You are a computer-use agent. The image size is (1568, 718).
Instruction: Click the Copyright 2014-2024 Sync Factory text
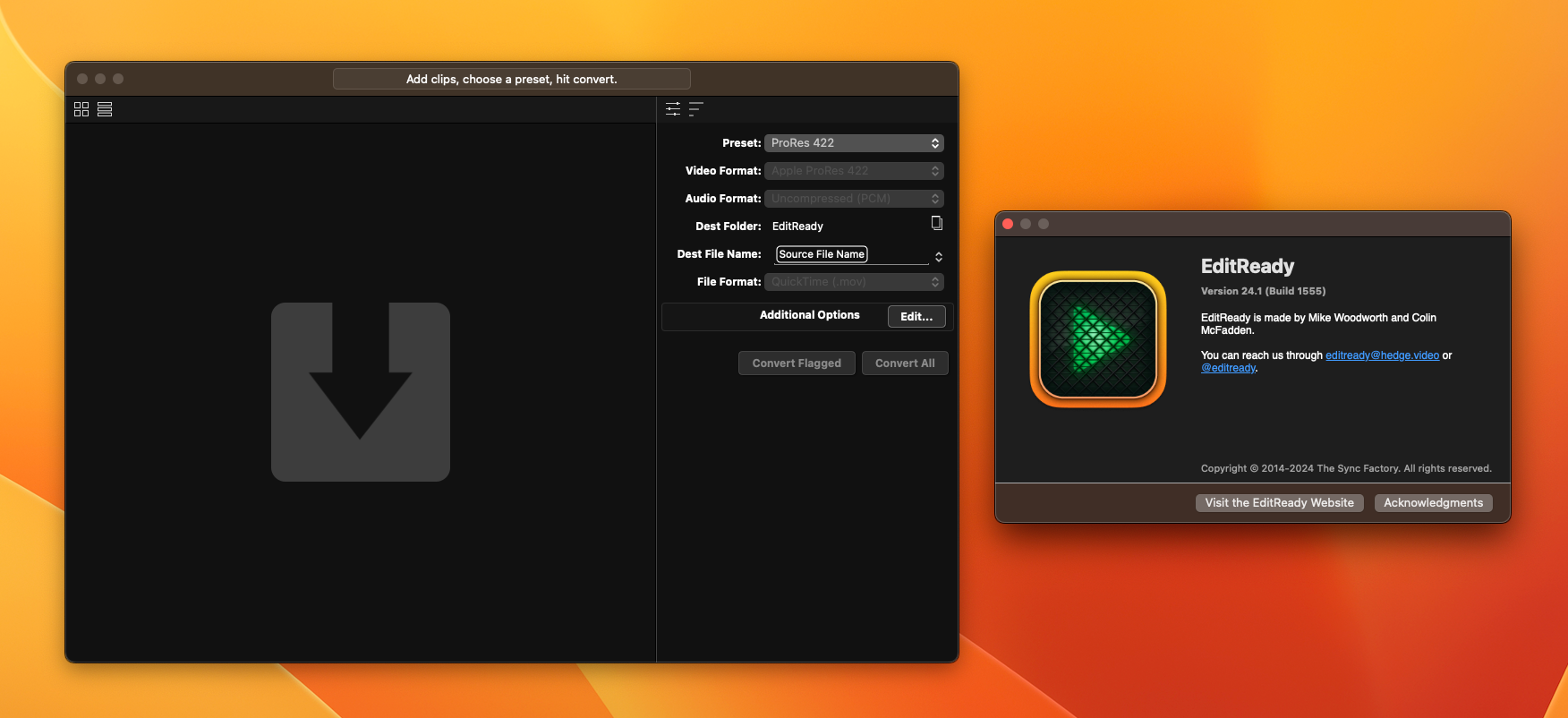(x=1346, y=468)
